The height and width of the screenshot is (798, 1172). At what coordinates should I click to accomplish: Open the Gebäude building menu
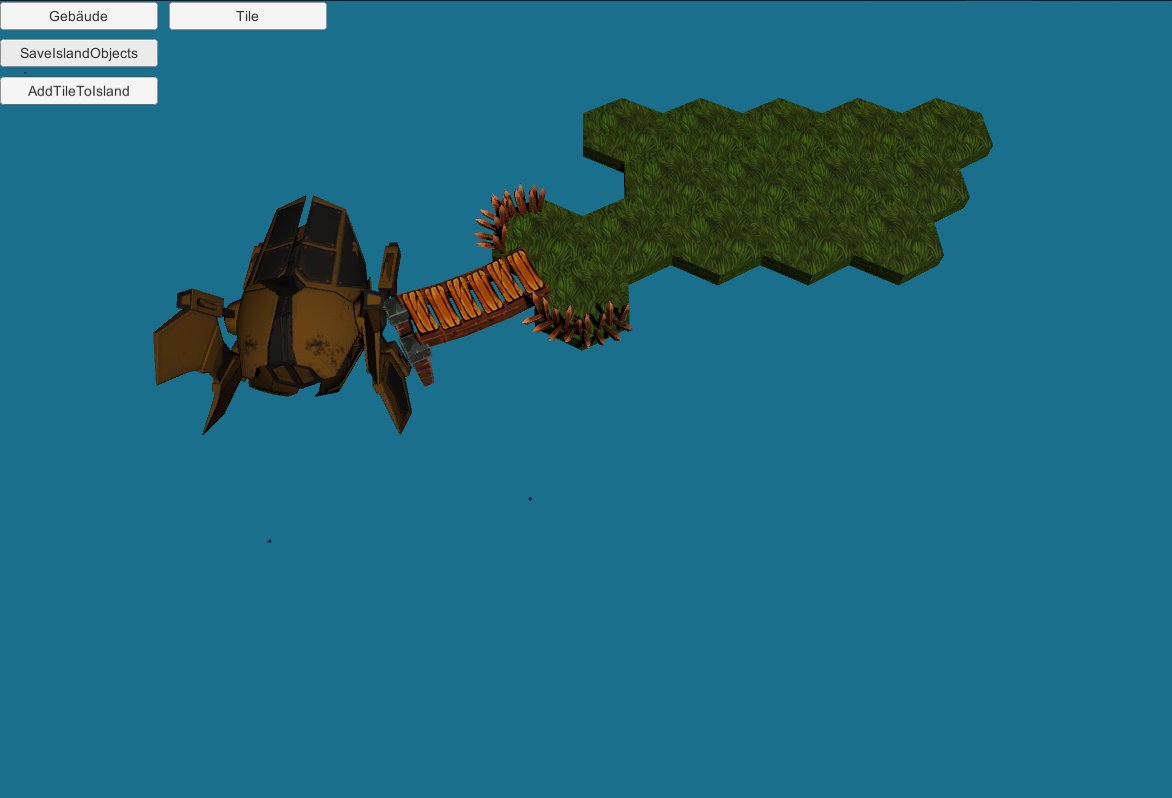[x=79, y=16]
